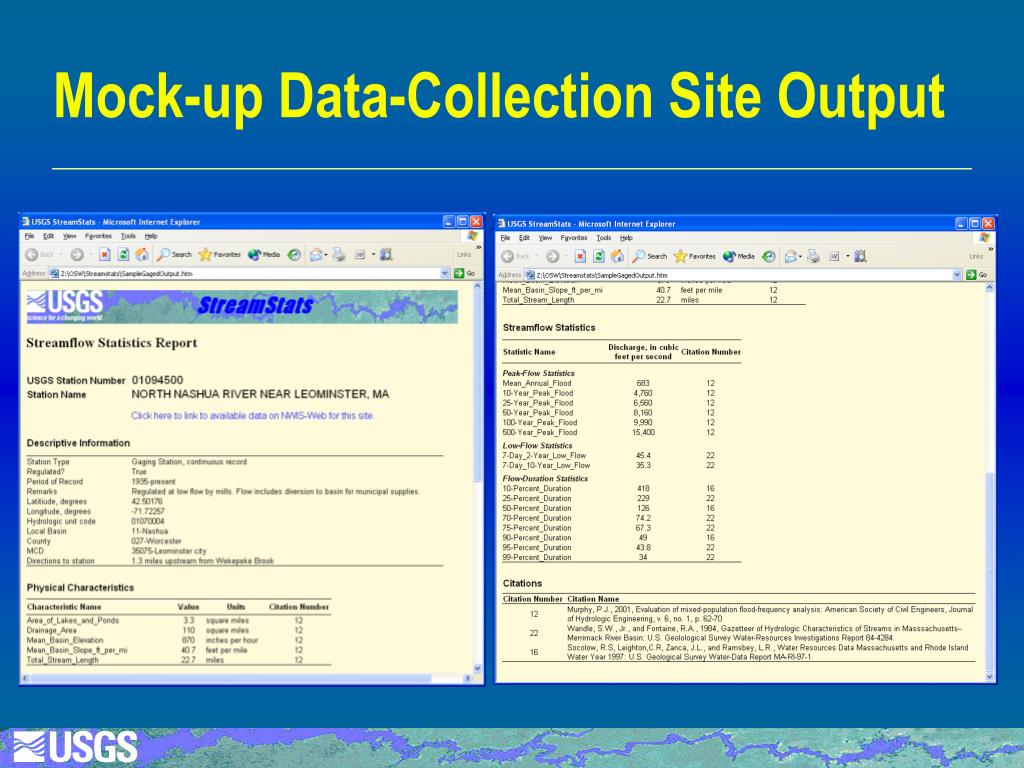The width and height of the screenshot is (1024, 768).
Task: Click address field in left browser window
Action: pyautogui.click(x=249, y=274)
